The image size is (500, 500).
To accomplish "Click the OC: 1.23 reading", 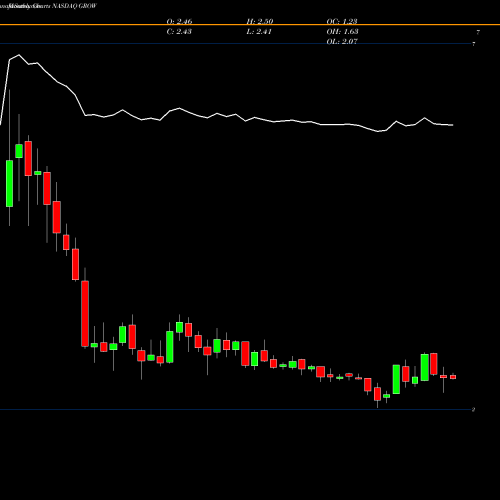I will click(x=342, y=21).
